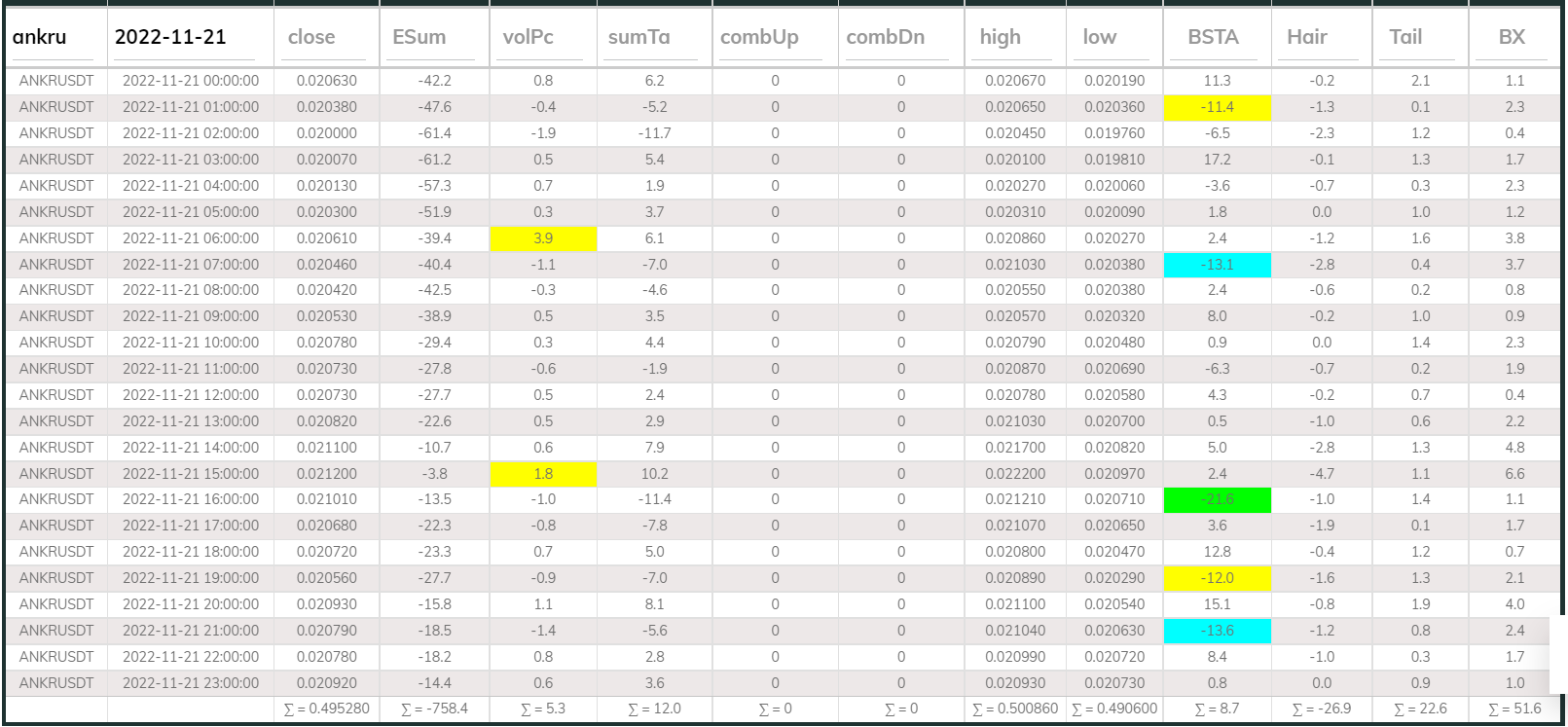Select ANKRUSDT in the 14:00:00 row
This screenshot has height=727, width=1568.
click(x=56, y=448)
